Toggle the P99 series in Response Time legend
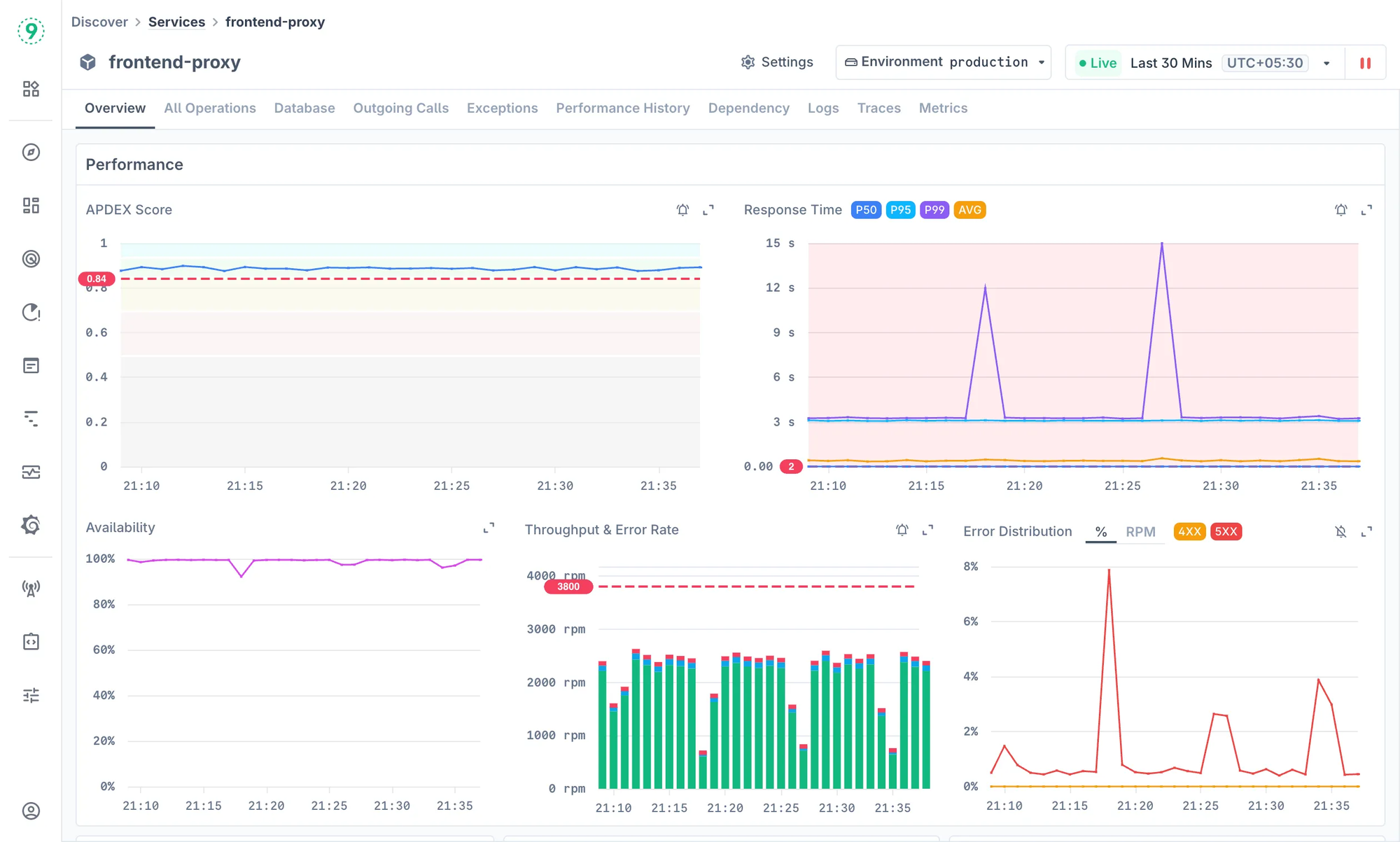 [x=934, y=209]
